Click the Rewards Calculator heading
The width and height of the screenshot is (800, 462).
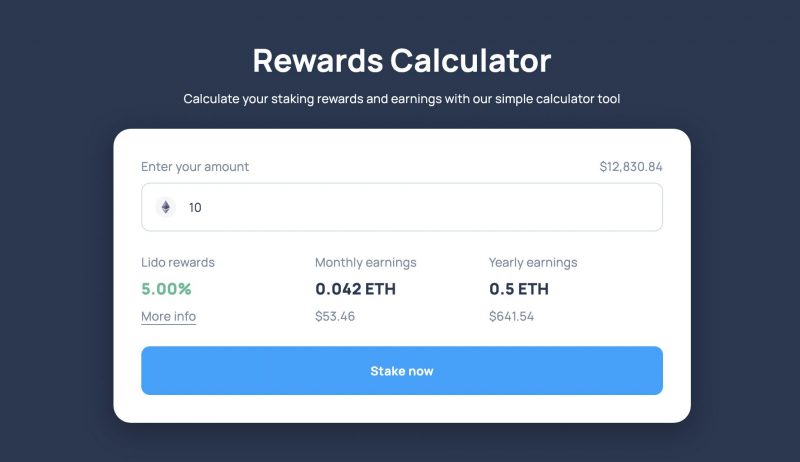tap(402, 61)
